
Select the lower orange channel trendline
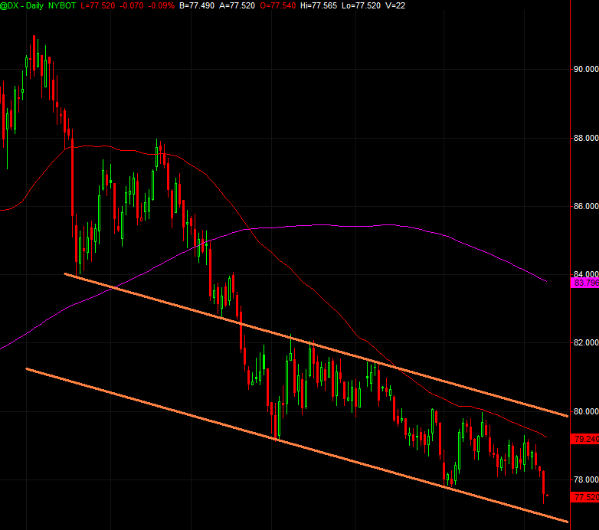[x=297, y=445]
